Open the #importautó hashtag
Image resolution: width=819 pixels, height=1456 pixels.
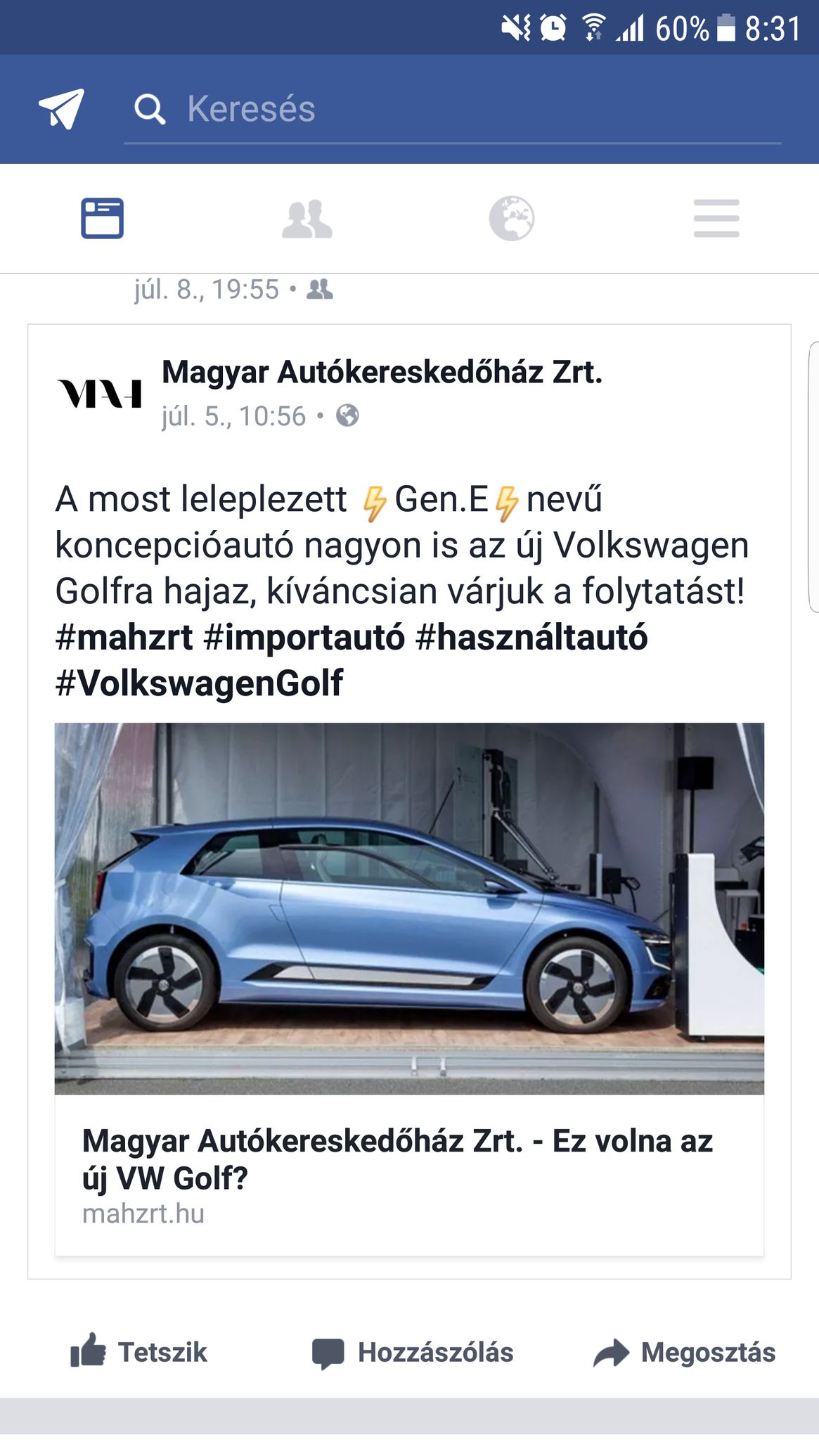(x=304, y=637)
